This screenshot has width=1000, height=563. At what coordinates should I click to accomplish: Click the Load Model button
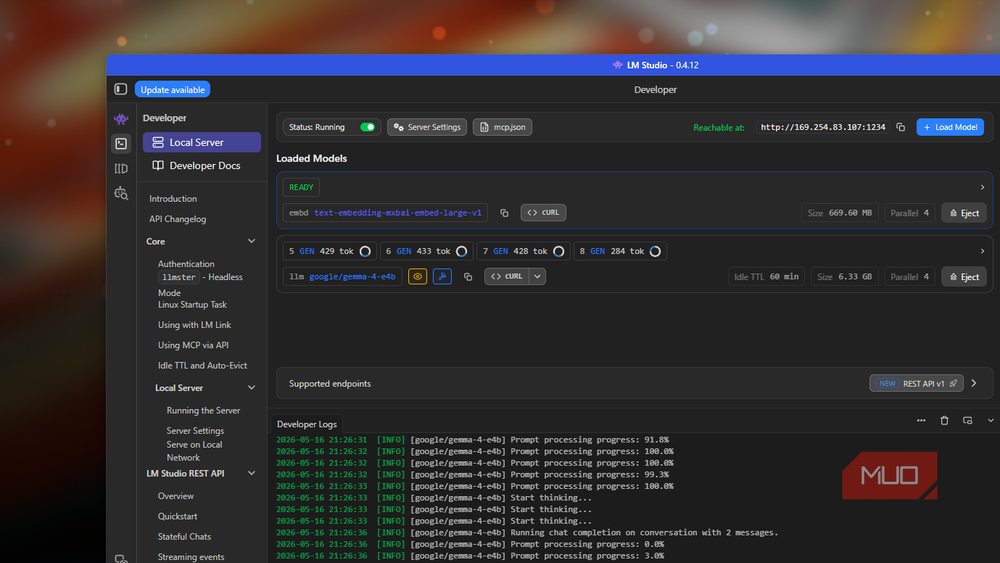[x=950, y=127]
